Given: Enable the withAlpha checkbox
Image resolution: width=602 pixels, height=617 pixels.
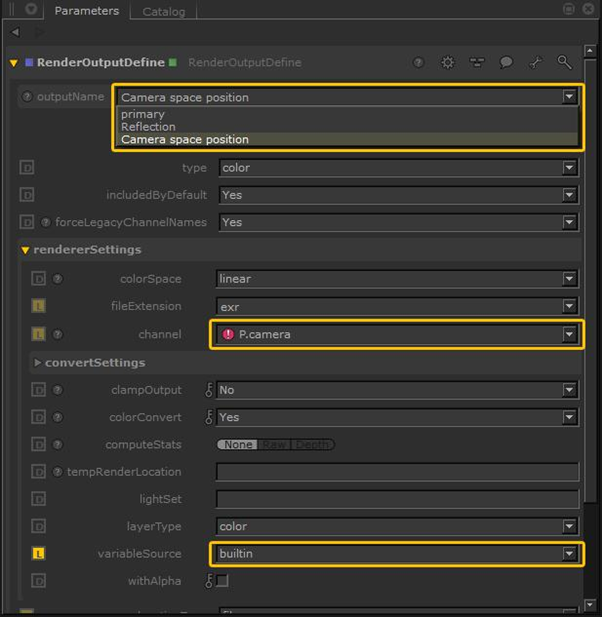Looking at the screenshot, I should coord(222,580).
